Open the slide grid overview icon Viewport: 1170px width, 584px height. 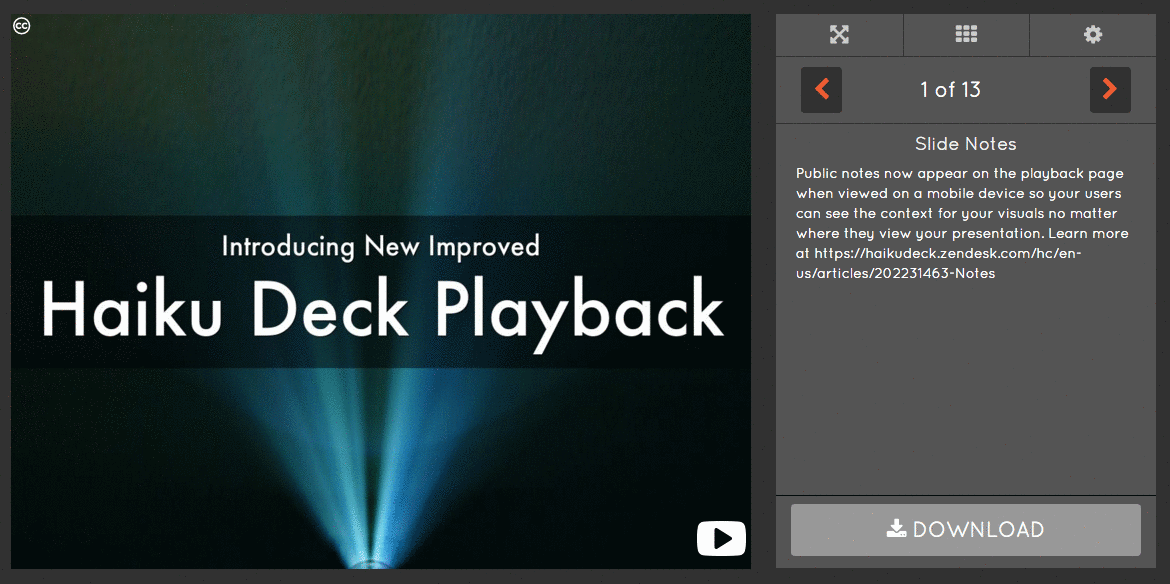pos(966,35)
